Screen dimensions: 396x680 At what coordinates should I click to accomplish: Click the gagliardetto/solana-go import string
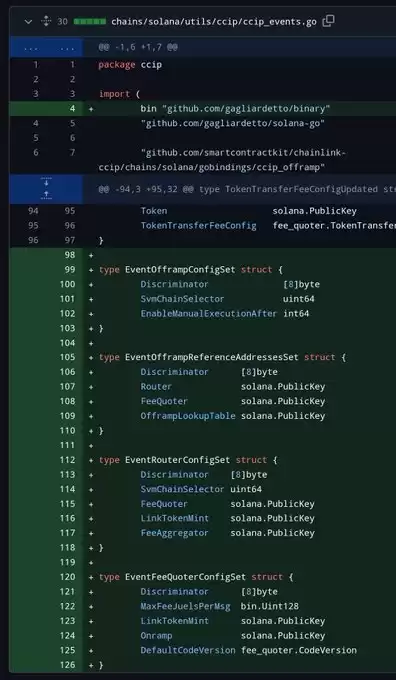pos(232,124)
